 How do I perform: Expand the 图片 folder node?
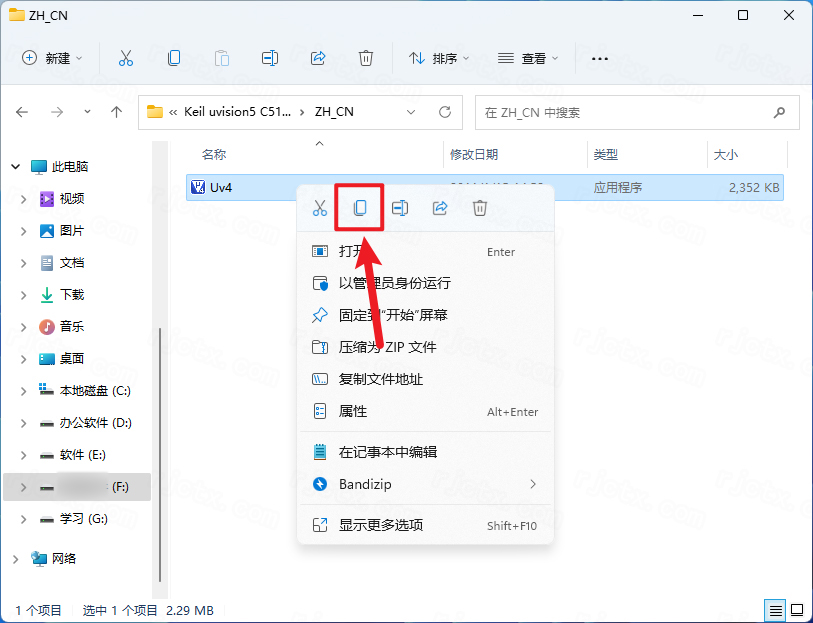tap(23, 231)
